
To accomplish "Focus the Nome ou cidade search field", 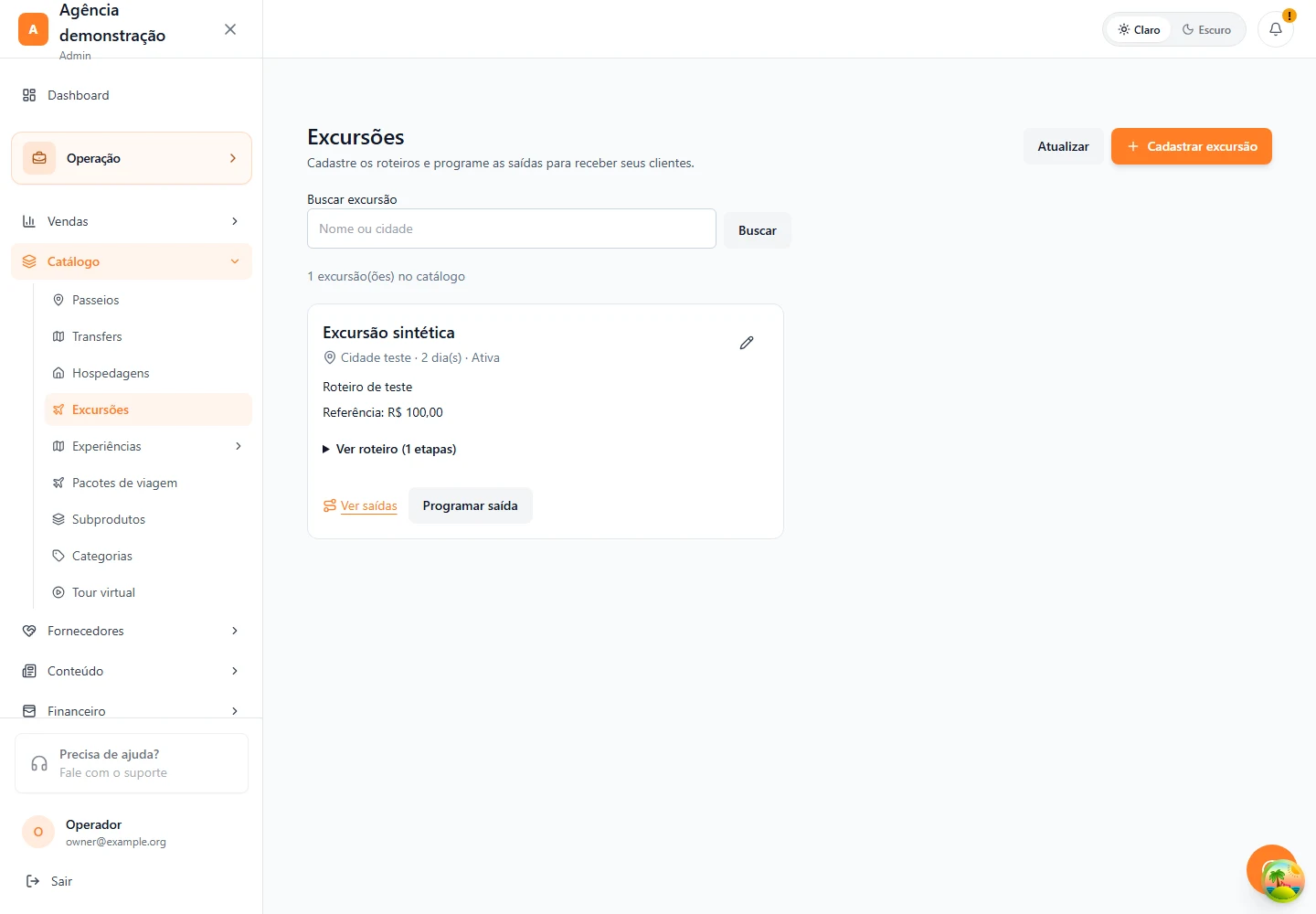I will (x=512, y=228).
